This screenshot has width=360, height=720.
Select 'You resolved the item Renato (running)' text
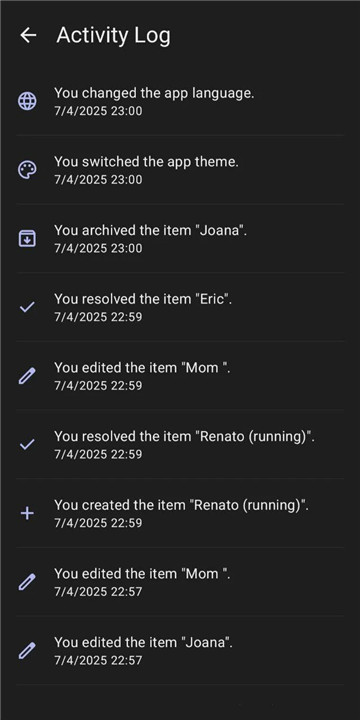point(185,436)
